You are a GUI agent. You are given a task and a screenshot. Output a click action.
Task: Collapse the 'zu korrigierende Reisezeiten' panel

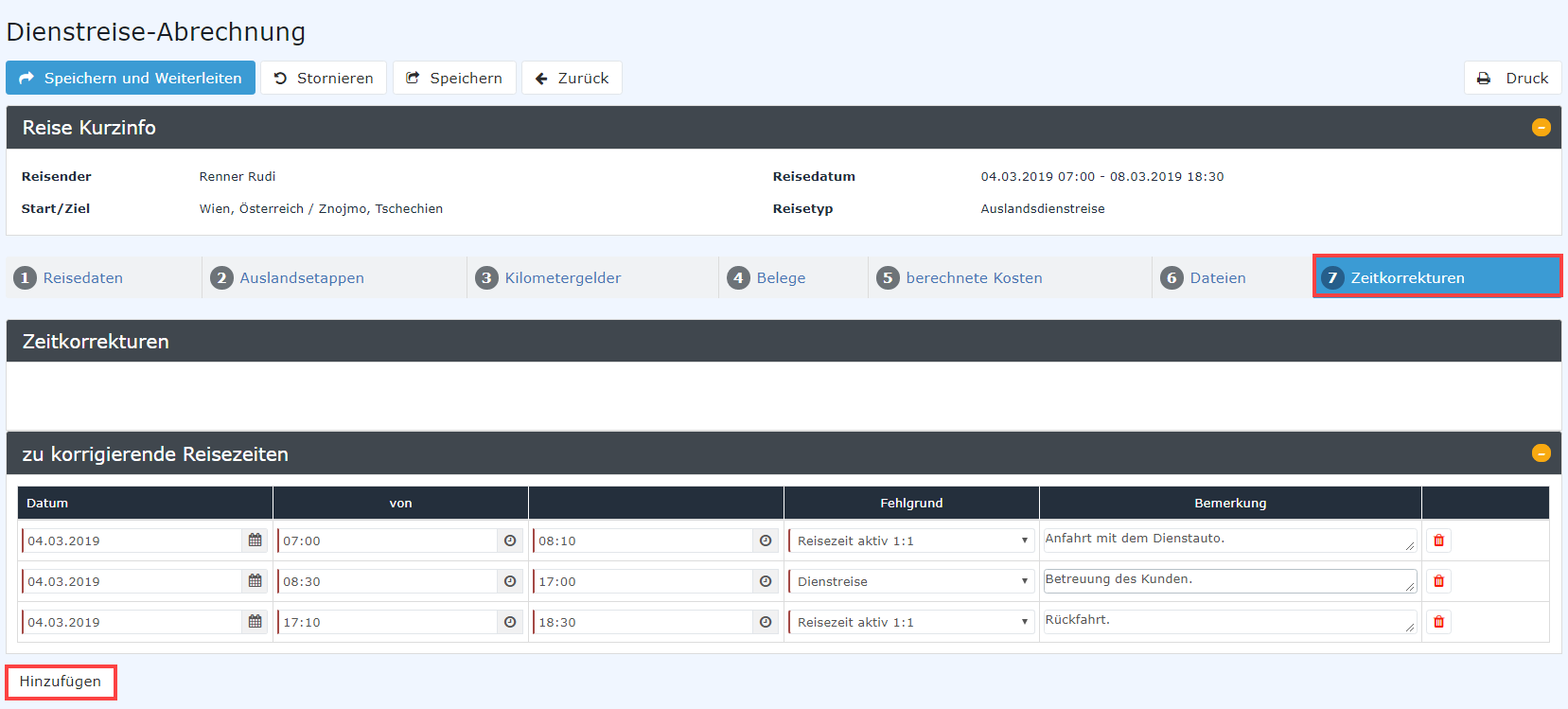coord(1542,453)
